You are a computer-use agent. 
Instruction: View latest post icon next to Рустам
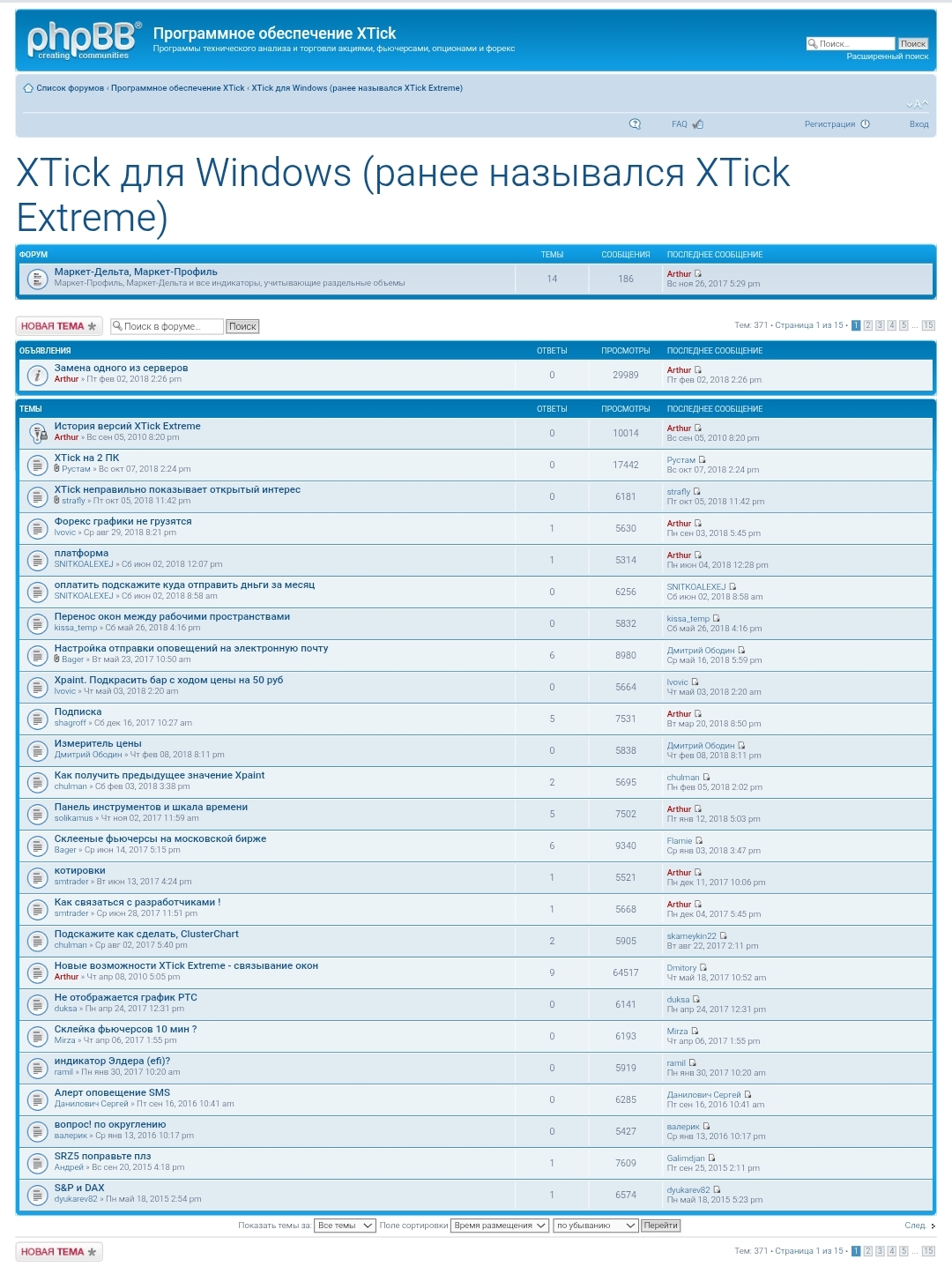click(x=703, y=460)
